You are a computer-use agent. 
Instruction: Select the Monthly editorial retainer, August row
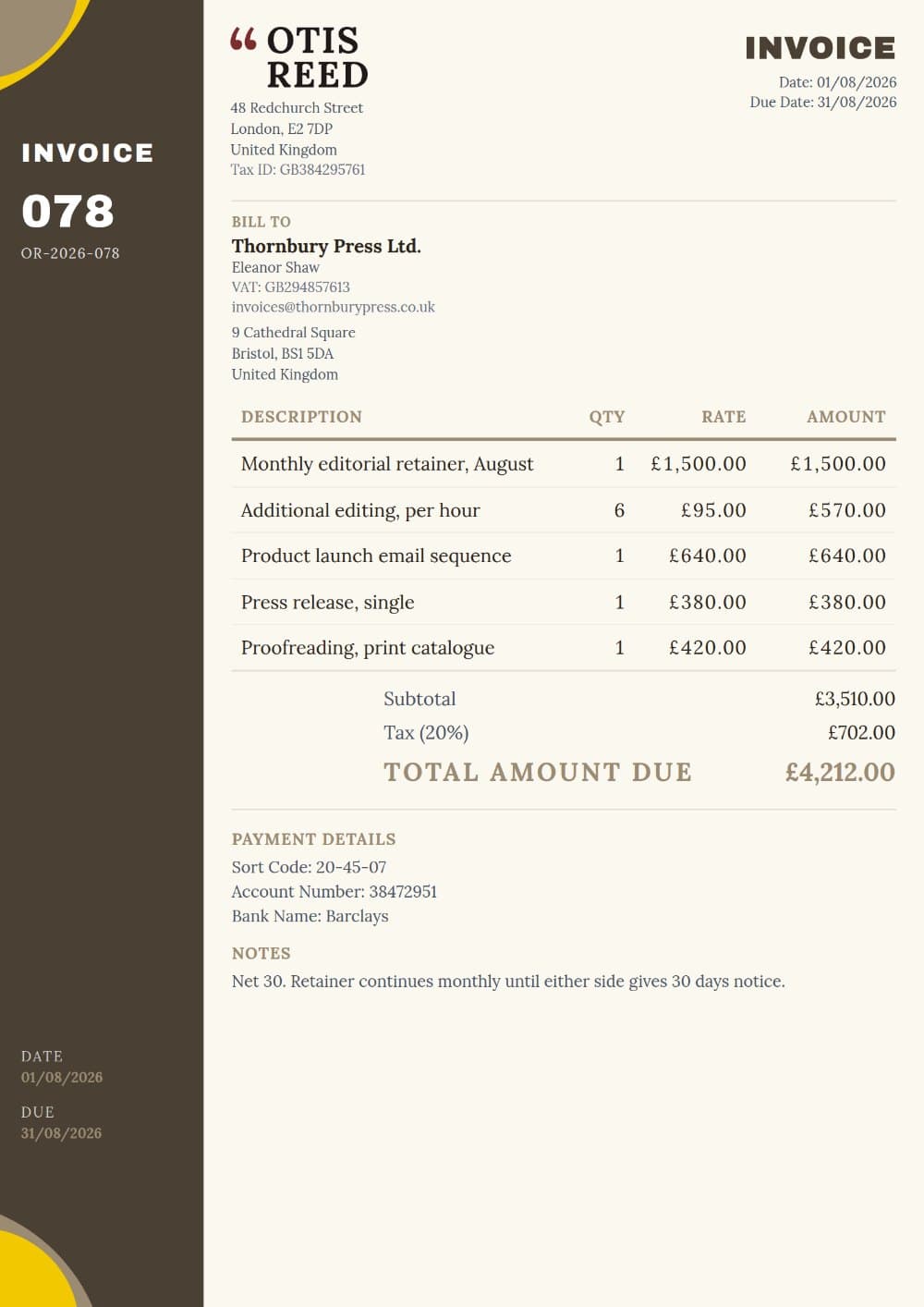564,464
